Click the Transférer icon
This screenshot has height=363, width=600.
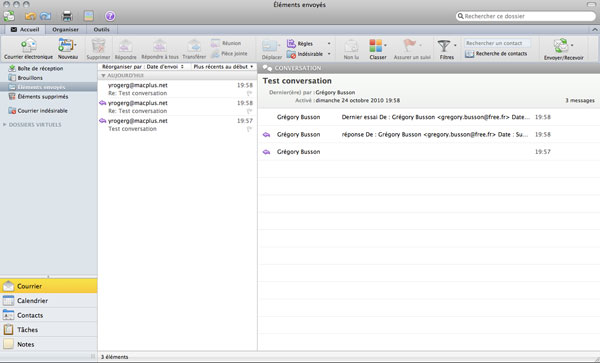(x=194, y=46)
